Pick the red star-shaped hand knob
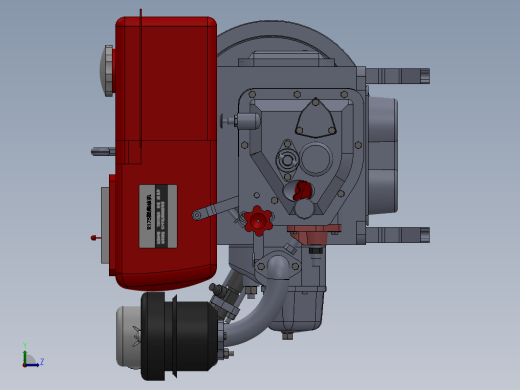 coord(258,220)
